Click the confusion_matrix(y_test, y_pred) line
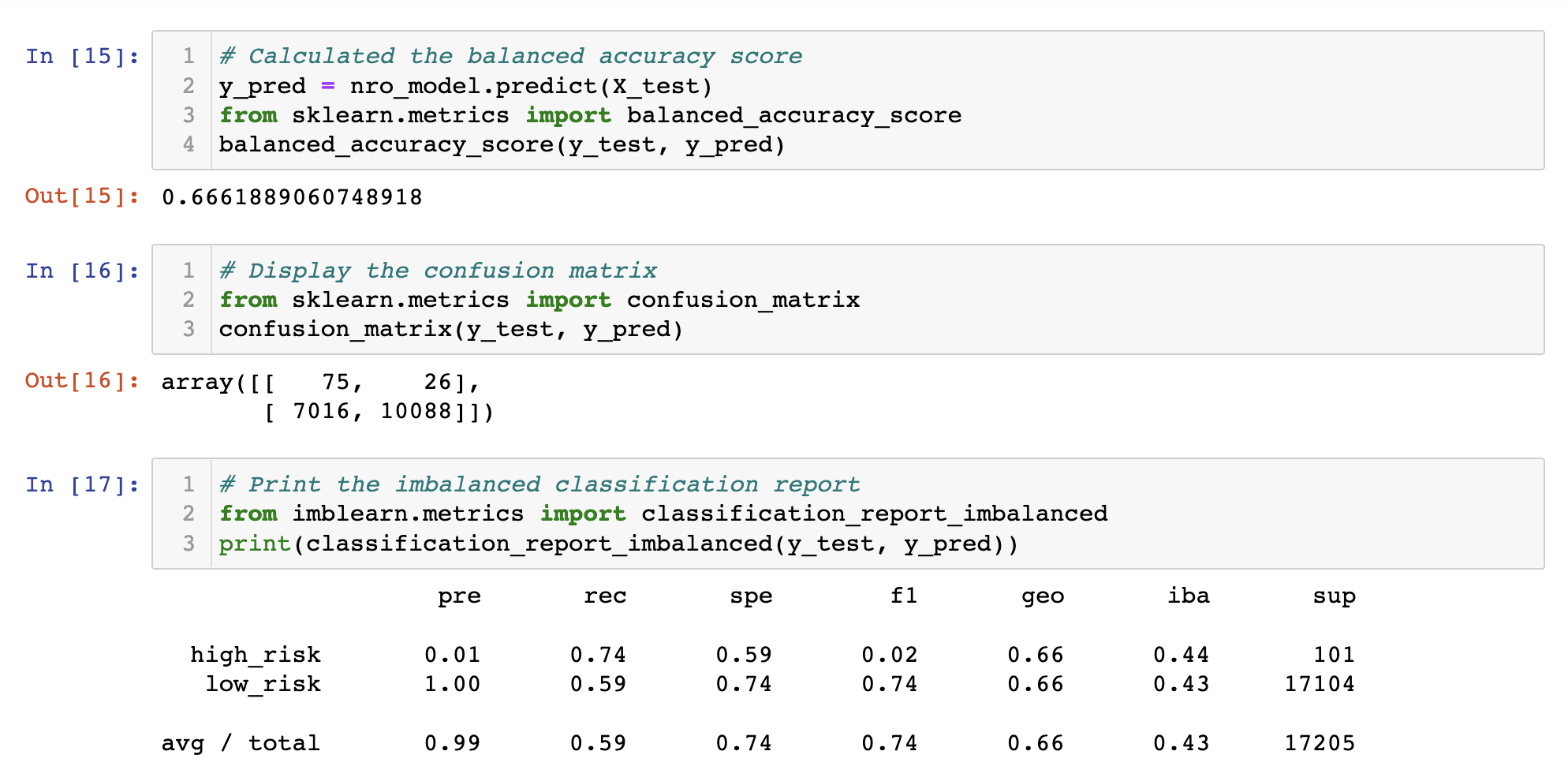Screen dimensions: 1568x781 pyautogui.click(x=450, y=329)
